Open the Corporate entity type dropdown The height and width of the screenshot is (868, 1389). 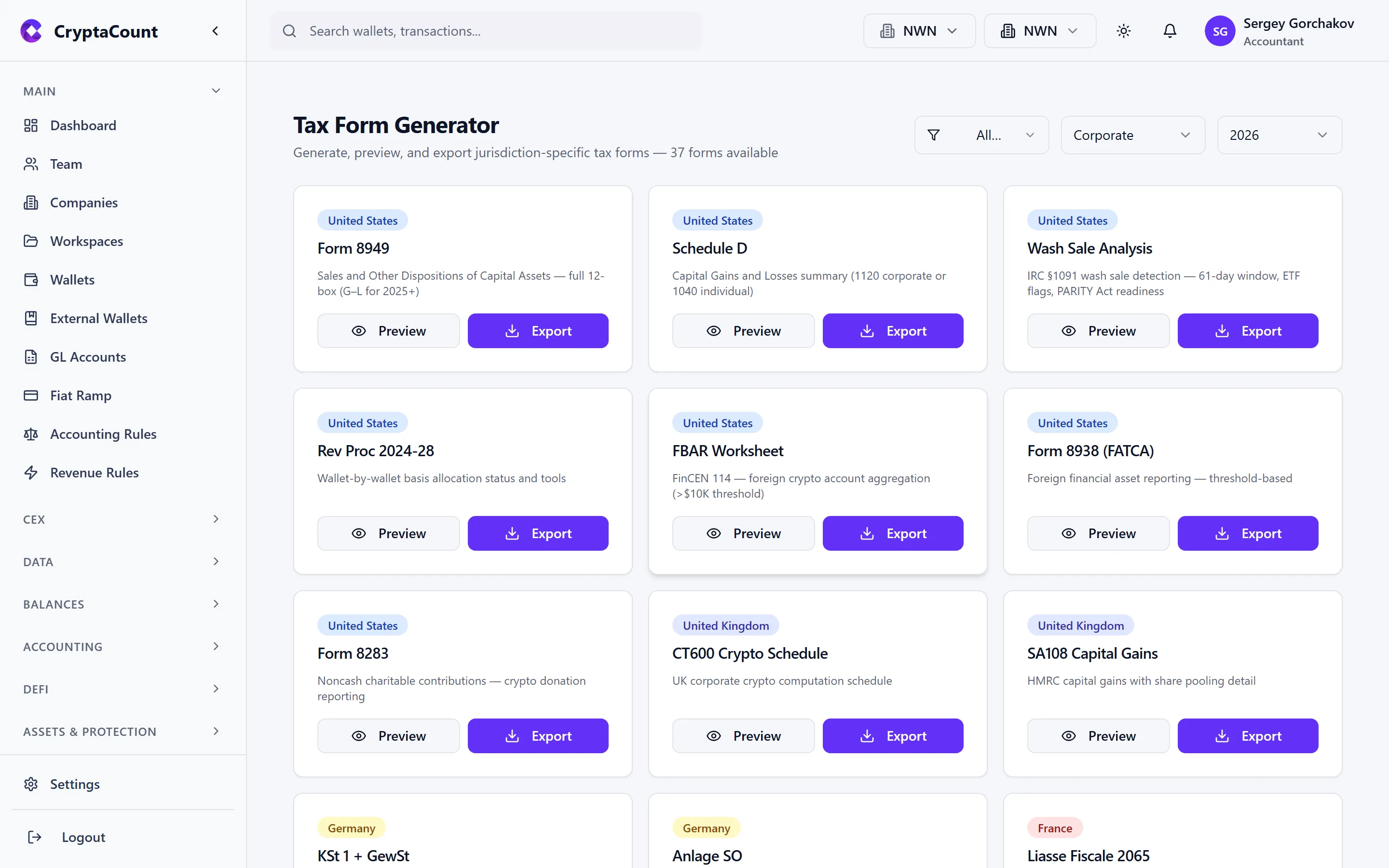click(1132, 135)
